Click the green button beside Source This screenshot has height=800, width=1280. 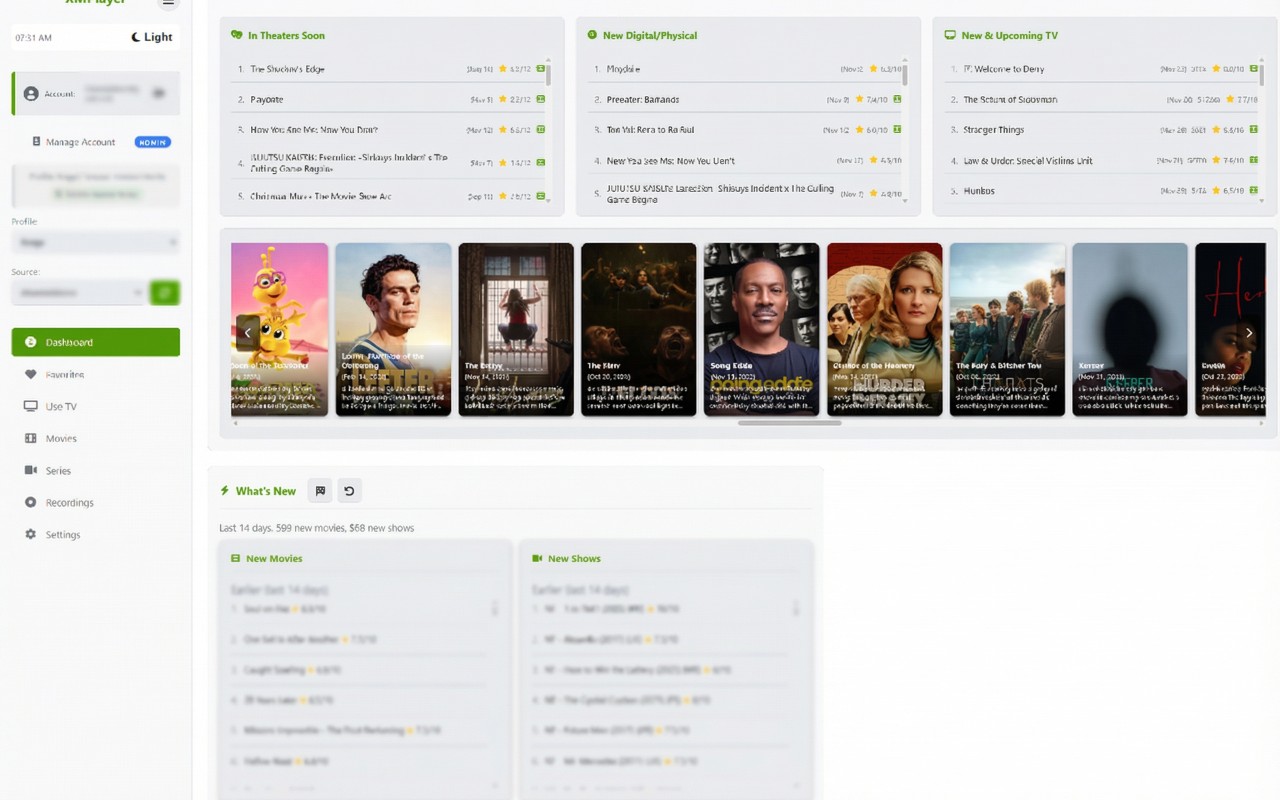point(165,292)
